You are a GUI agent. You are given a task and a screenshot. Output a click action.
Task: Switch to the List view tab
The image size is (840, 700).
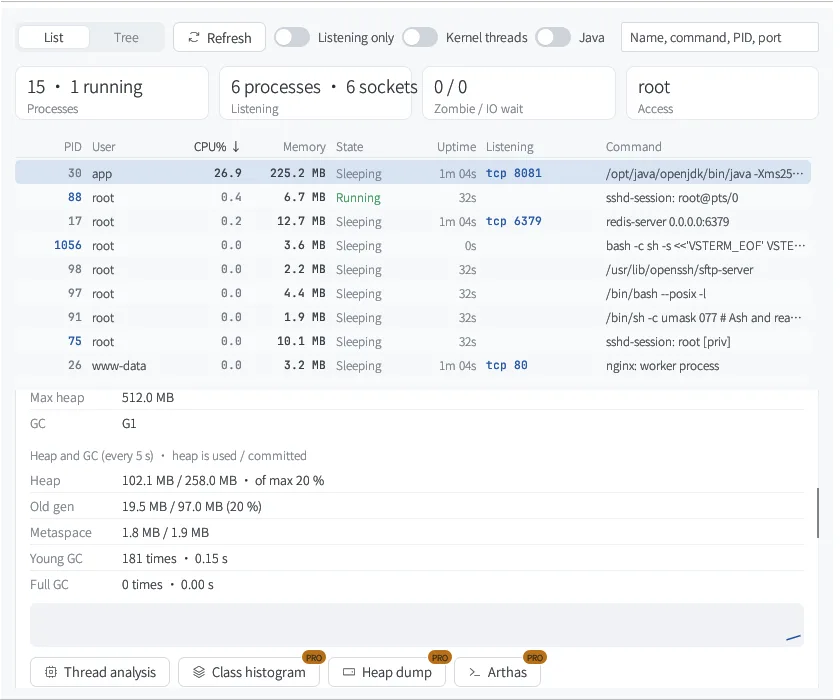[x=54, y=37]
